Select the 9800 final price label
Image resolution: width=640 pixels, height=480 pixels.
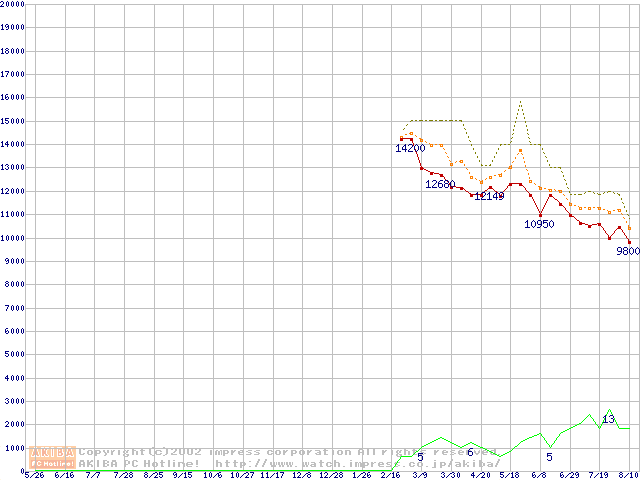(x=628, y=252)
